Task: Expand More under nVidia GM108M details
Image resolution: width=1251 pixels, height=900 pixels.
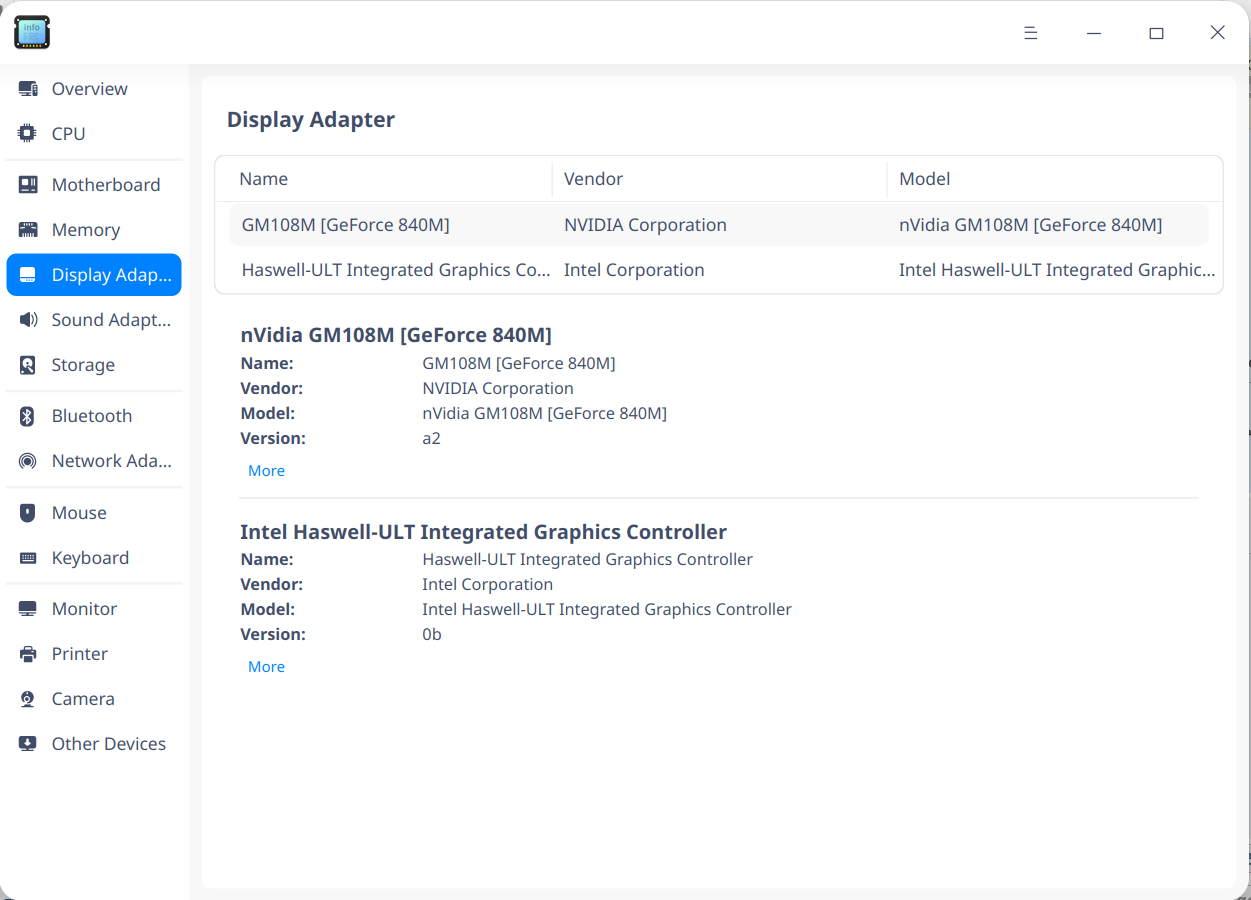Action: coord(266,471)
